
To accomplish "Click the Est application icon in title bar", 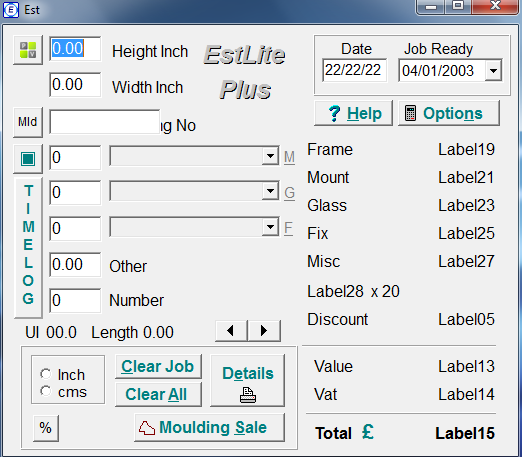I will pyautogui.click(x=11, y=10).
